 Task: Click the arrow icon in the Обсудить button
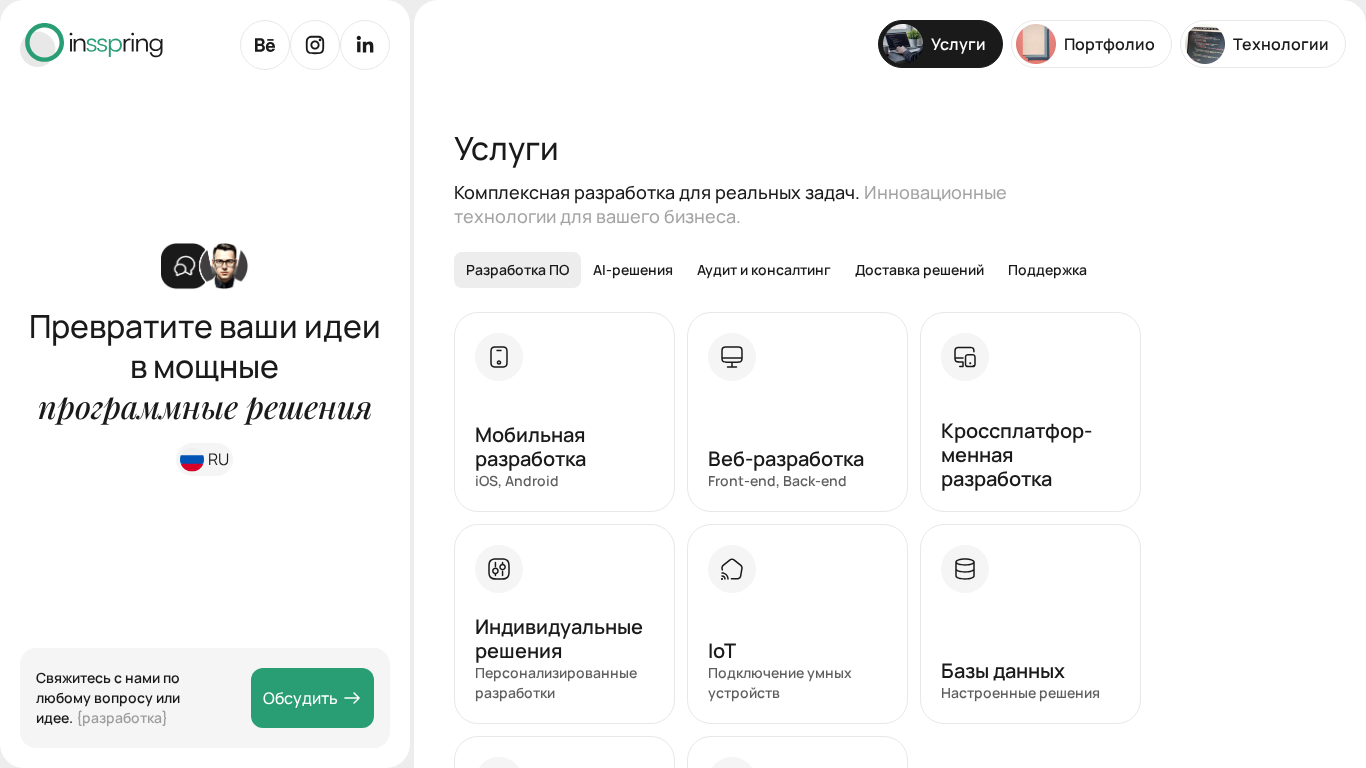click(352, 698)
